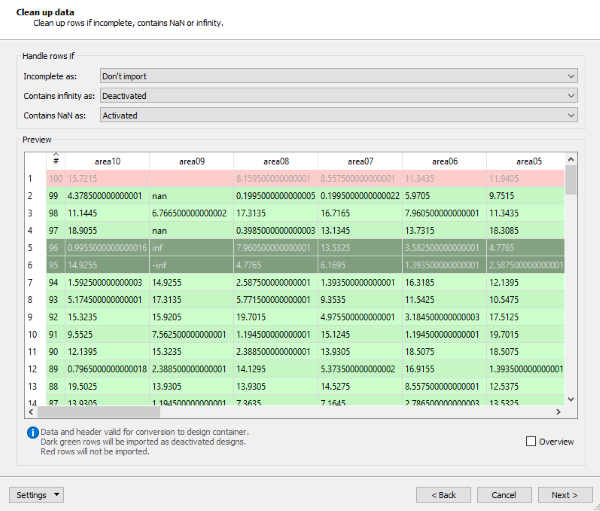This screenshot has height=511, width=600.
Task: Click cell '4.7765' in row 5
Action: [526, 248]
